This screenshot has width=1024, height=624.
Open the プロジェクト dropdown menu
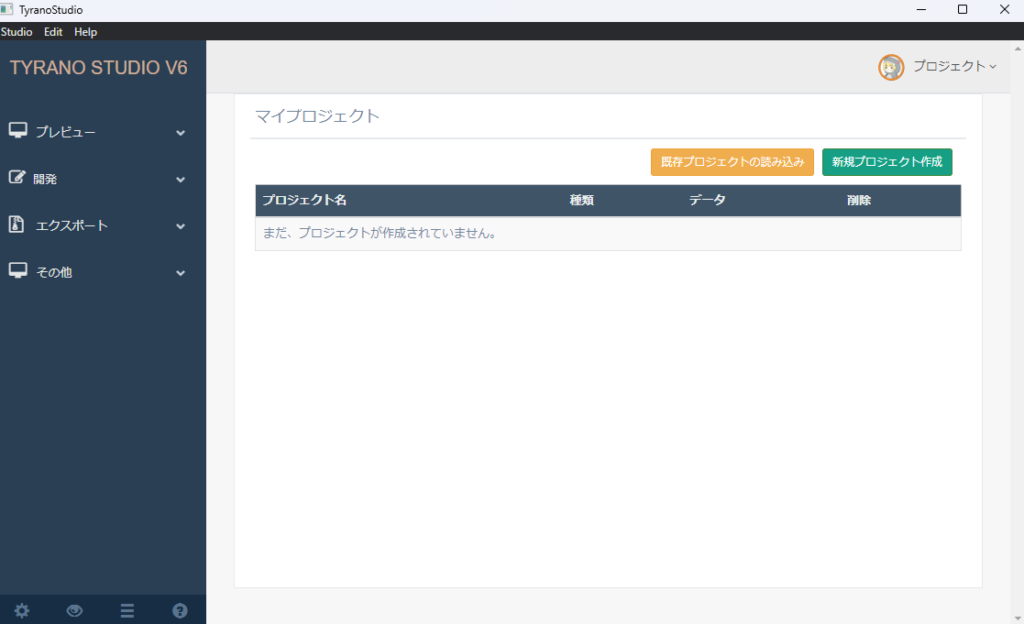pyautogui.click(x=954, y=67)
